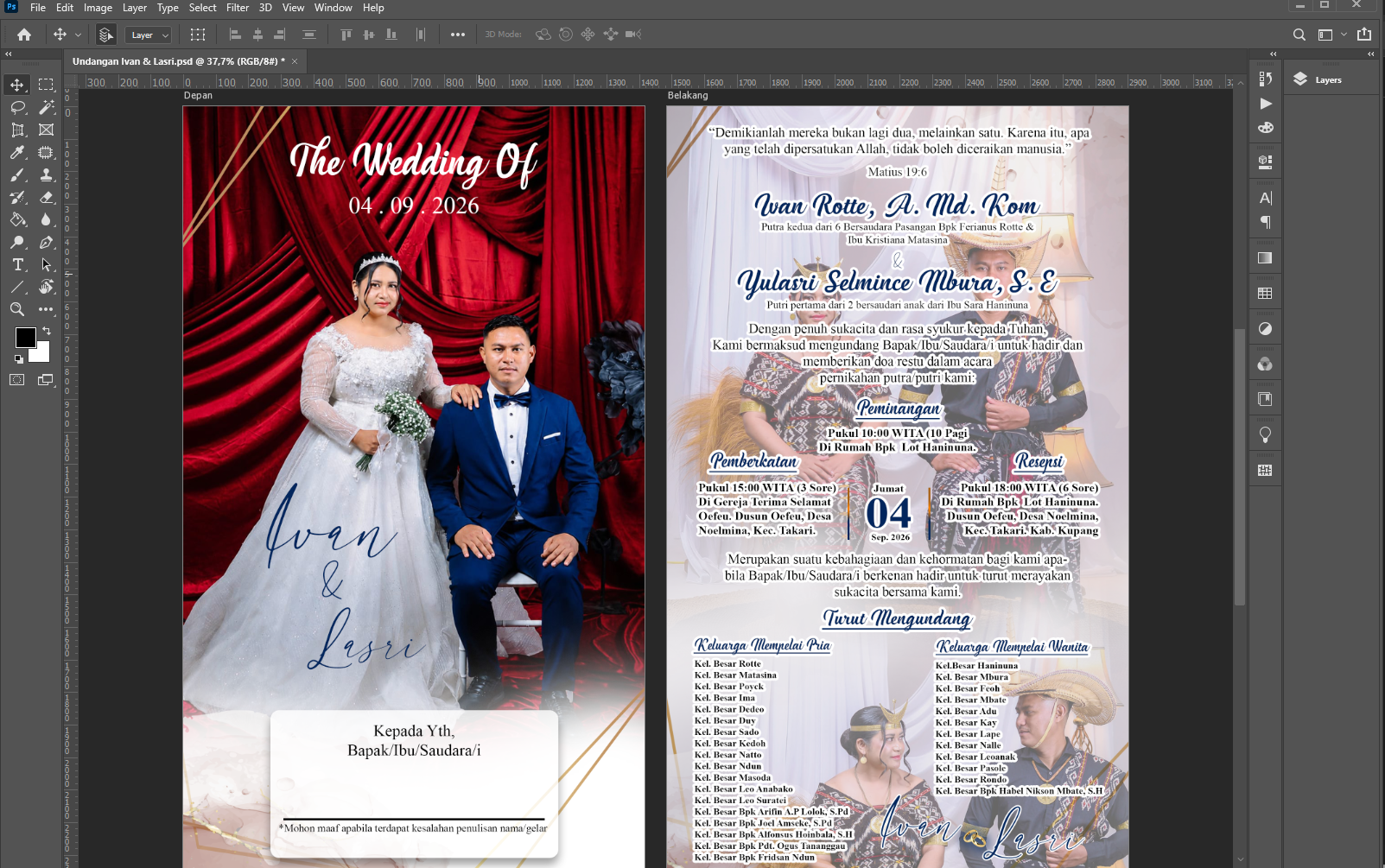Toggle Auto-Select layer option
The image size is (1385, 868).
pyautogui.click(x=105, y=35)
